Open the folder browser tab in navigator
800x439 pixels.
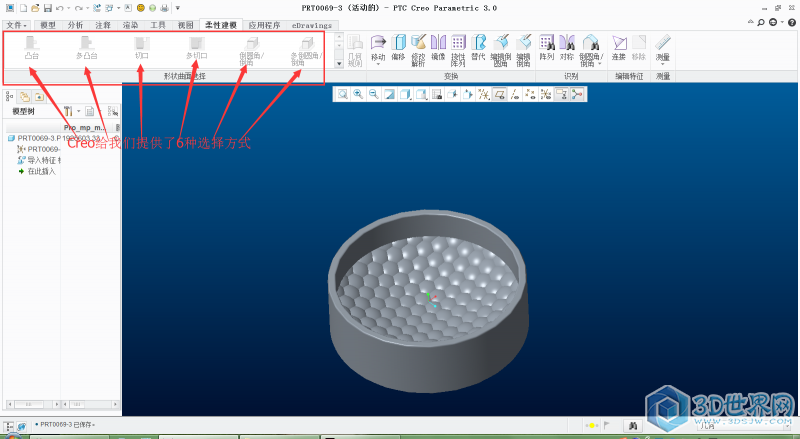point(24,96)
